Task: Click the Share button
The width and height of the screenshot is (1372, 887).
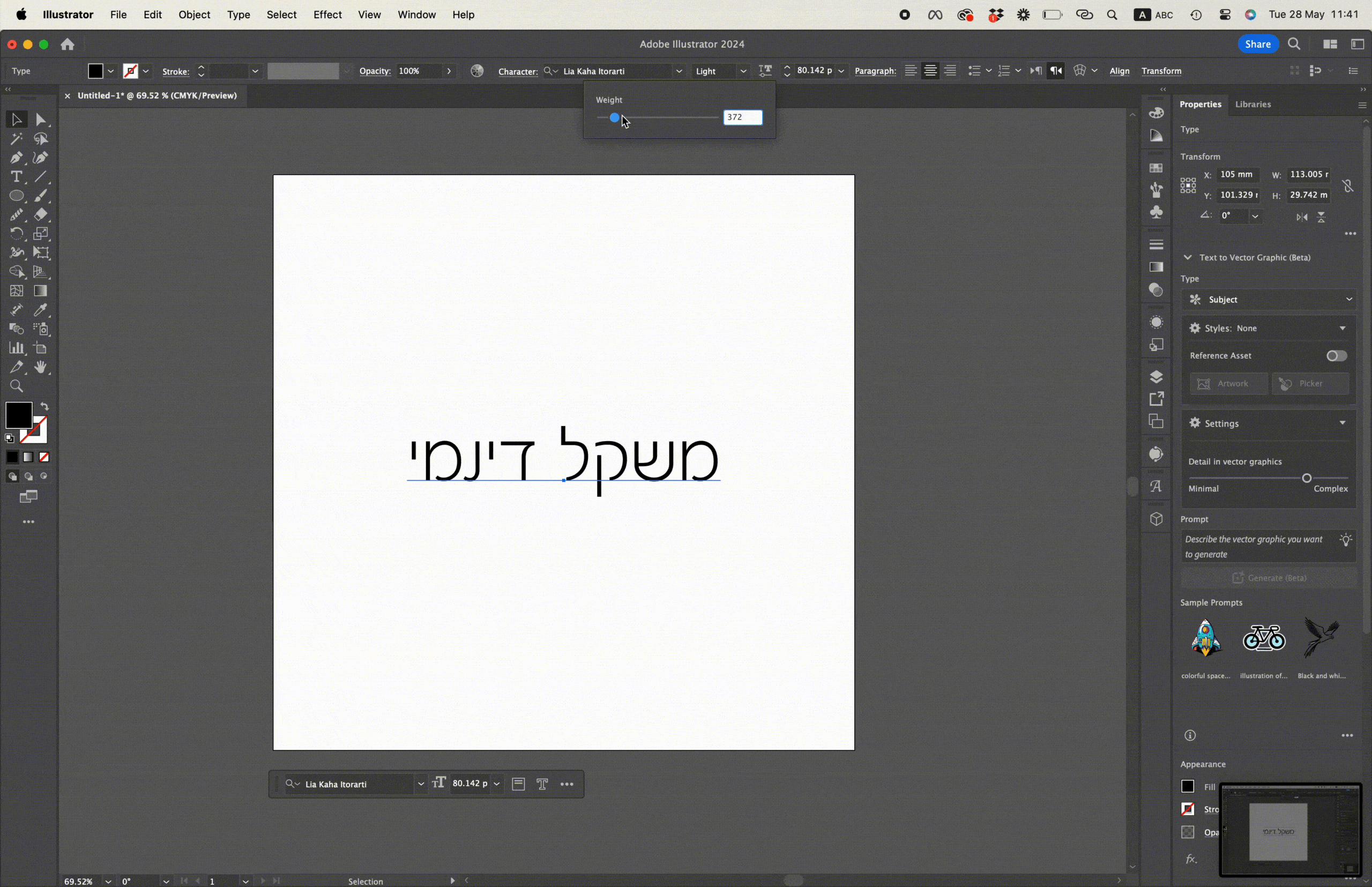Action: (1258, 44)
